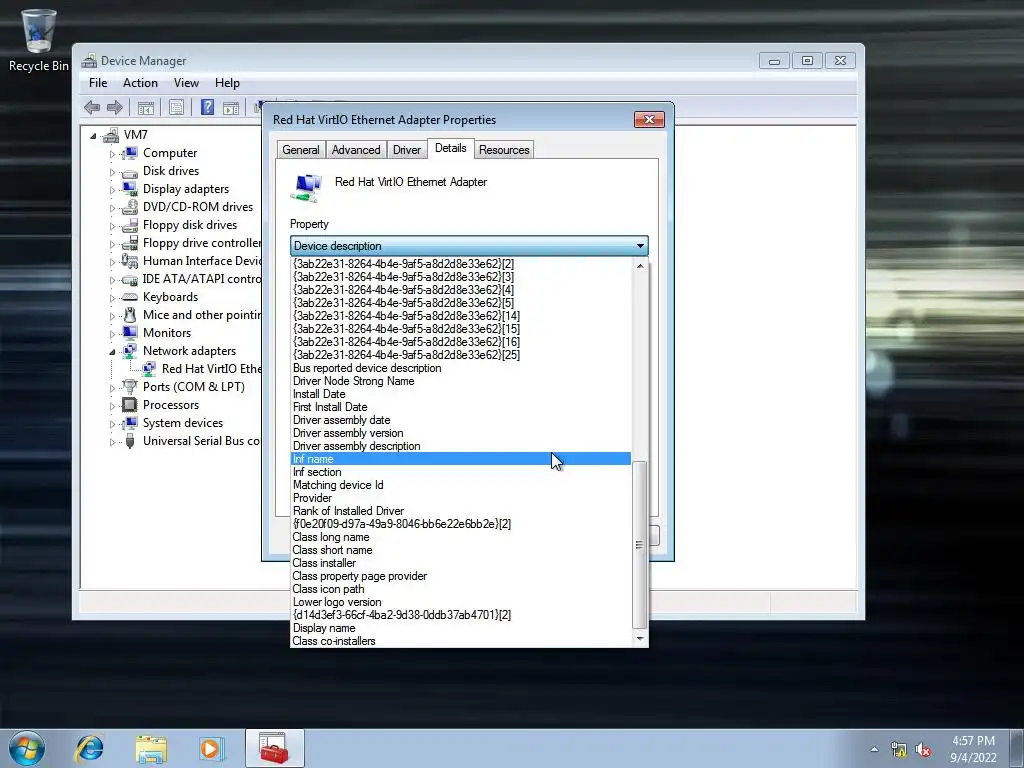The image size is (1024, 768).
Task: Expand the Computer tree node
Action: point(112,154)
